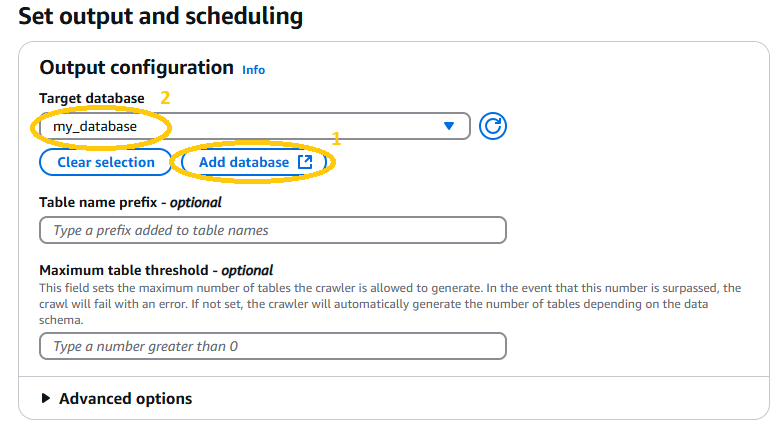Clear selection of target database
The width and height of the screenshot is (777, 426).
point(106,162)
